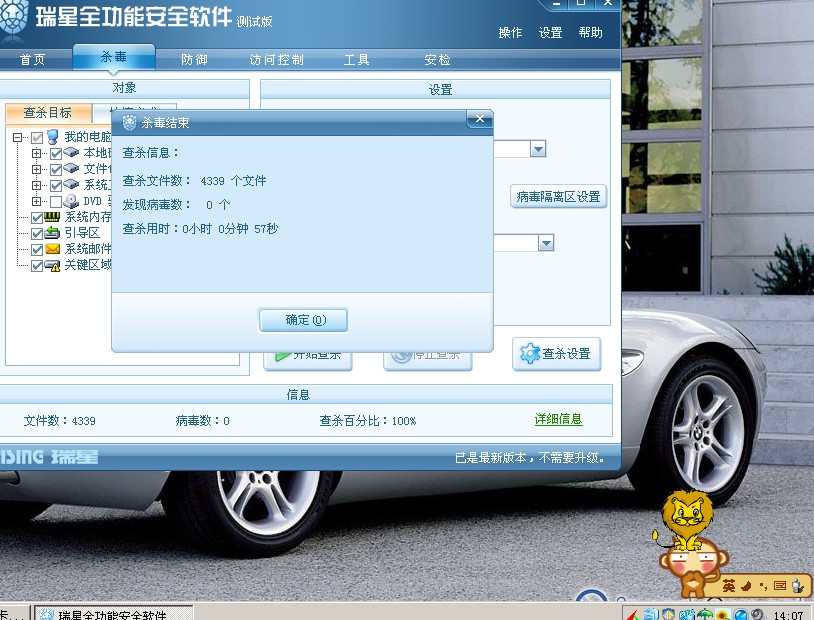Uncheck the 系统内存 checkbox
Image resolution: width=814 pixels, height=620 pixels.
(37, 218)
